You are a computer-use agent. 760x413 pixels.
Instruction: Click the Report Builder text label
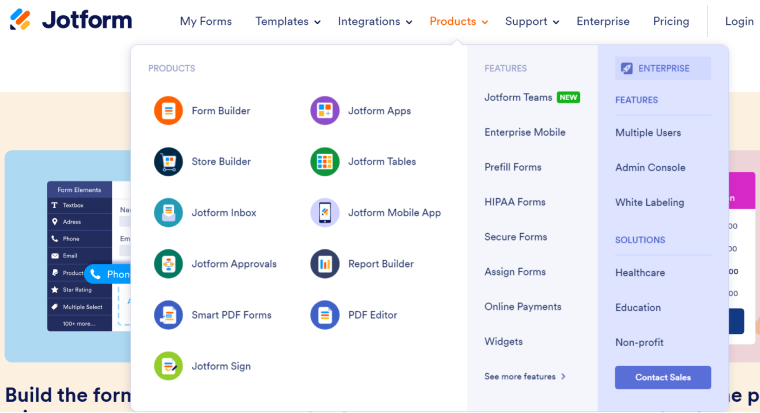[x=381, y=264]
